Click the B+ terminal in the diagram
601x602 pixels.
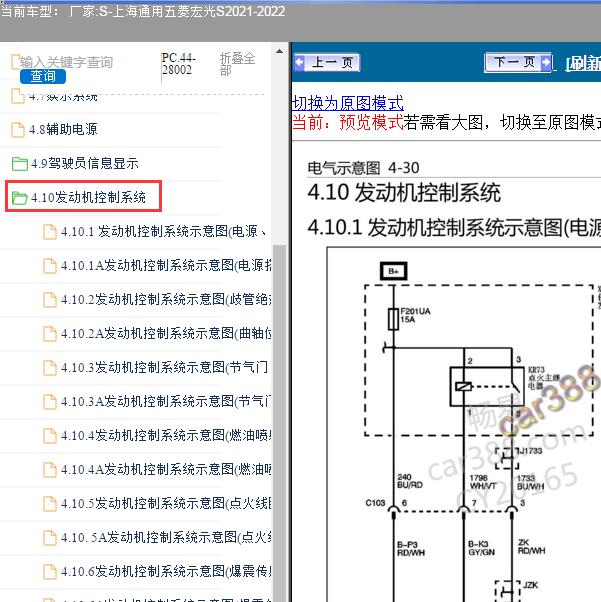tap(393, 271)
